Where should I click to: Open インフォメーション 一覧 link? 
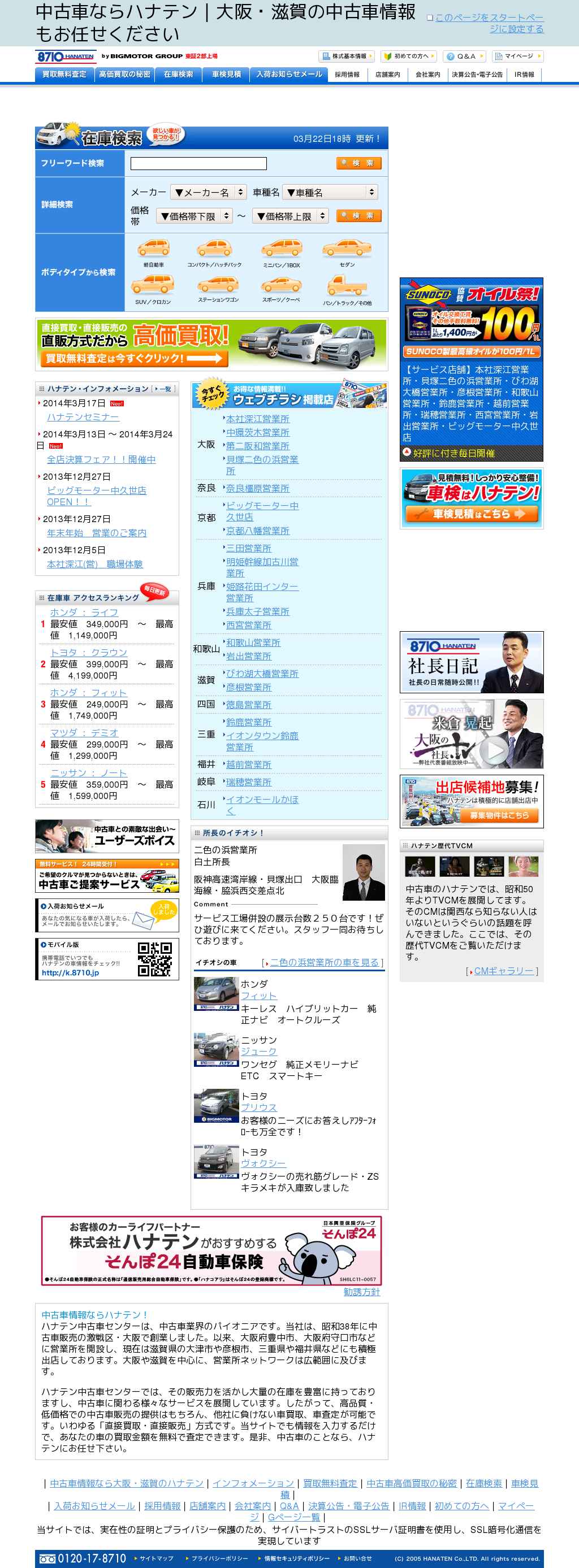coord(164,388)
